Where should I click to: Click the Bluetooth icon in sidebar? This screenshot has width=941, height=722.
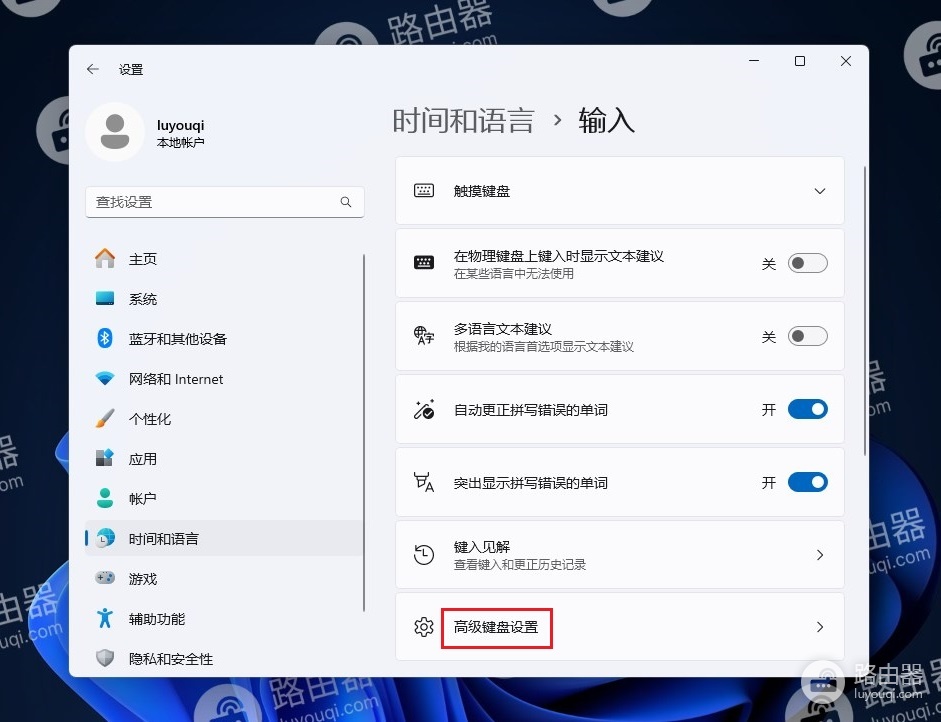[x=105, y=338]
